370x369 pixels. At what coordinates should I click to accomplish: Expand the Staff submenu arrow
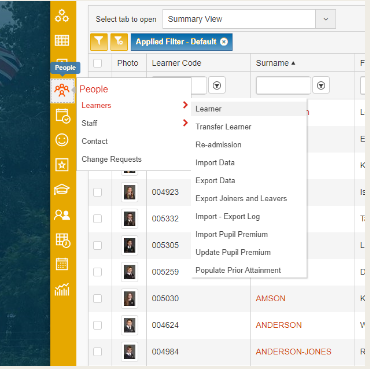[185, 123]
